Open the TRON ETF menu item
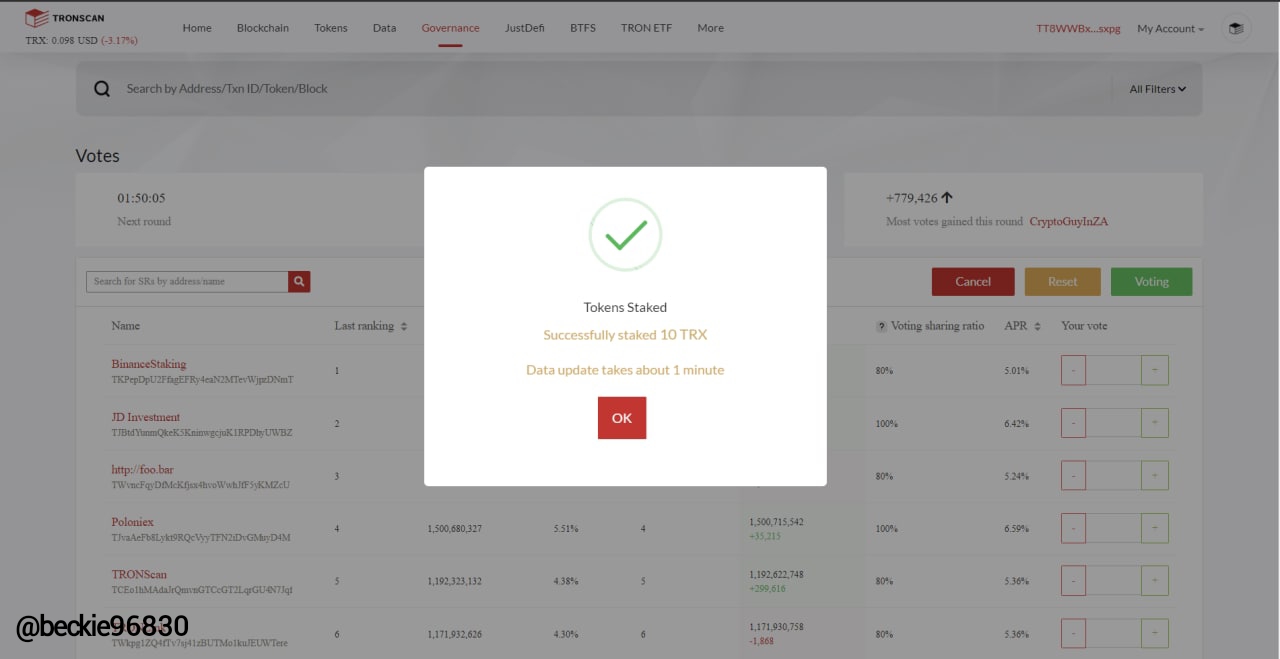This screenshot has width=1280, height=659. pyautogui.click(x=646, y=28)
